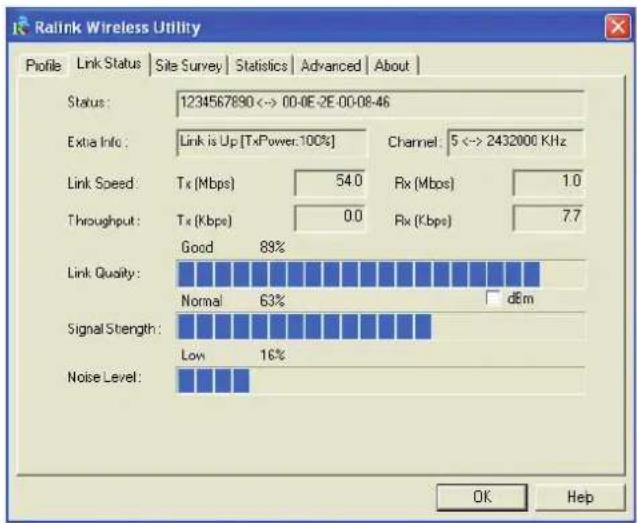Go to the Statistics tab

[261, 65]
